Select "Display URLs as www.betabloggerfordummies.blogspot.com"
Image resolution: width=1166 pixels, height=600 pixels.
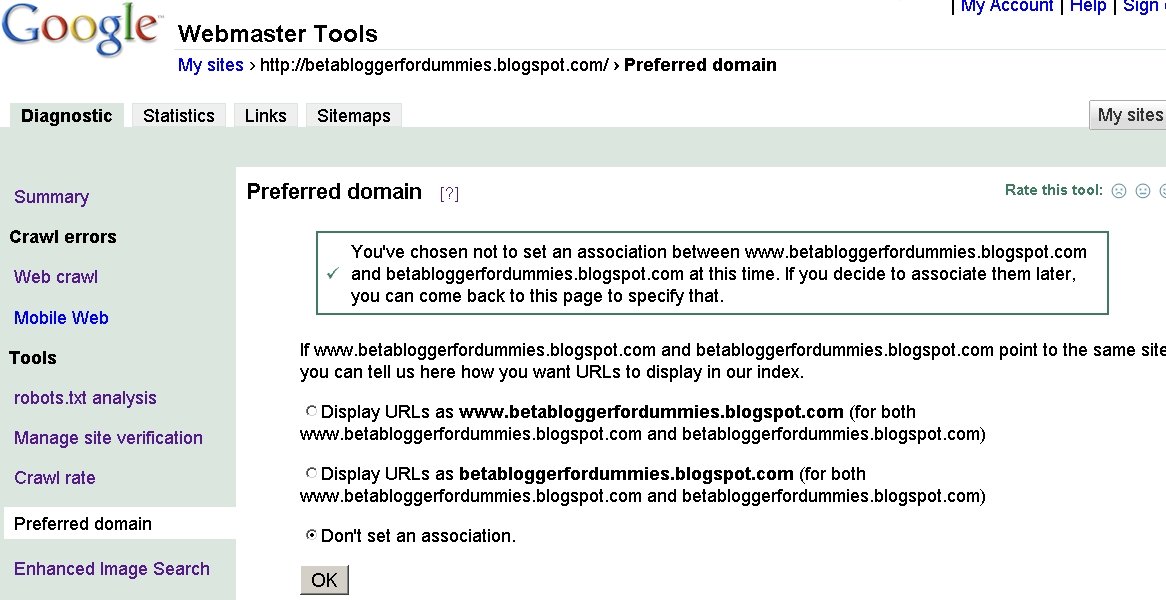click(x=311, y=410)
